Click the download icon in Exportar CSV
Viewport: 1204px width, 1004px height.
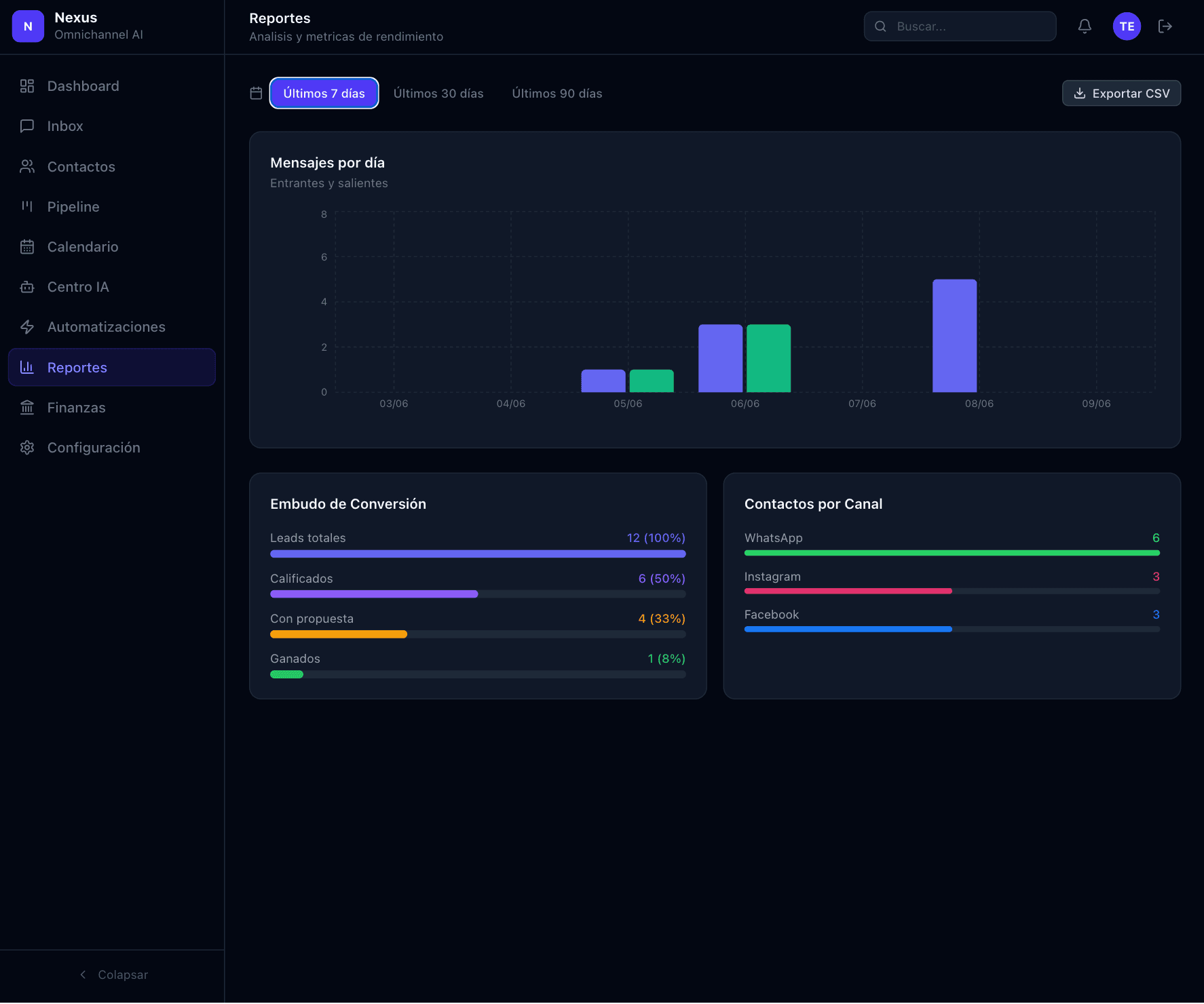(1080, 94)
